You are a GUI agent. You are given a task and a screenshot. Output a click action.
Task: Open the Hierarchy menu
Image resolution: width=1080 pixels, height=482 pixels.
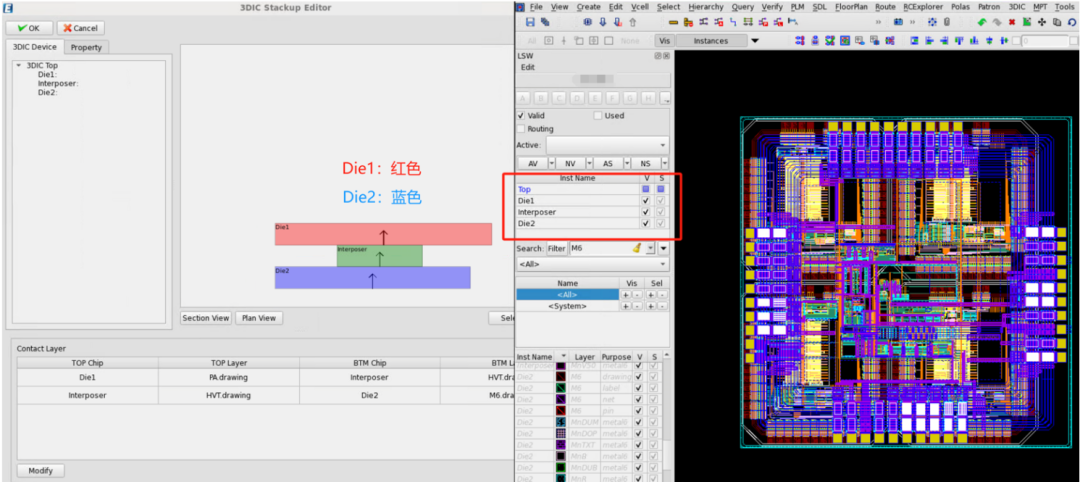(x=706, y=7)
